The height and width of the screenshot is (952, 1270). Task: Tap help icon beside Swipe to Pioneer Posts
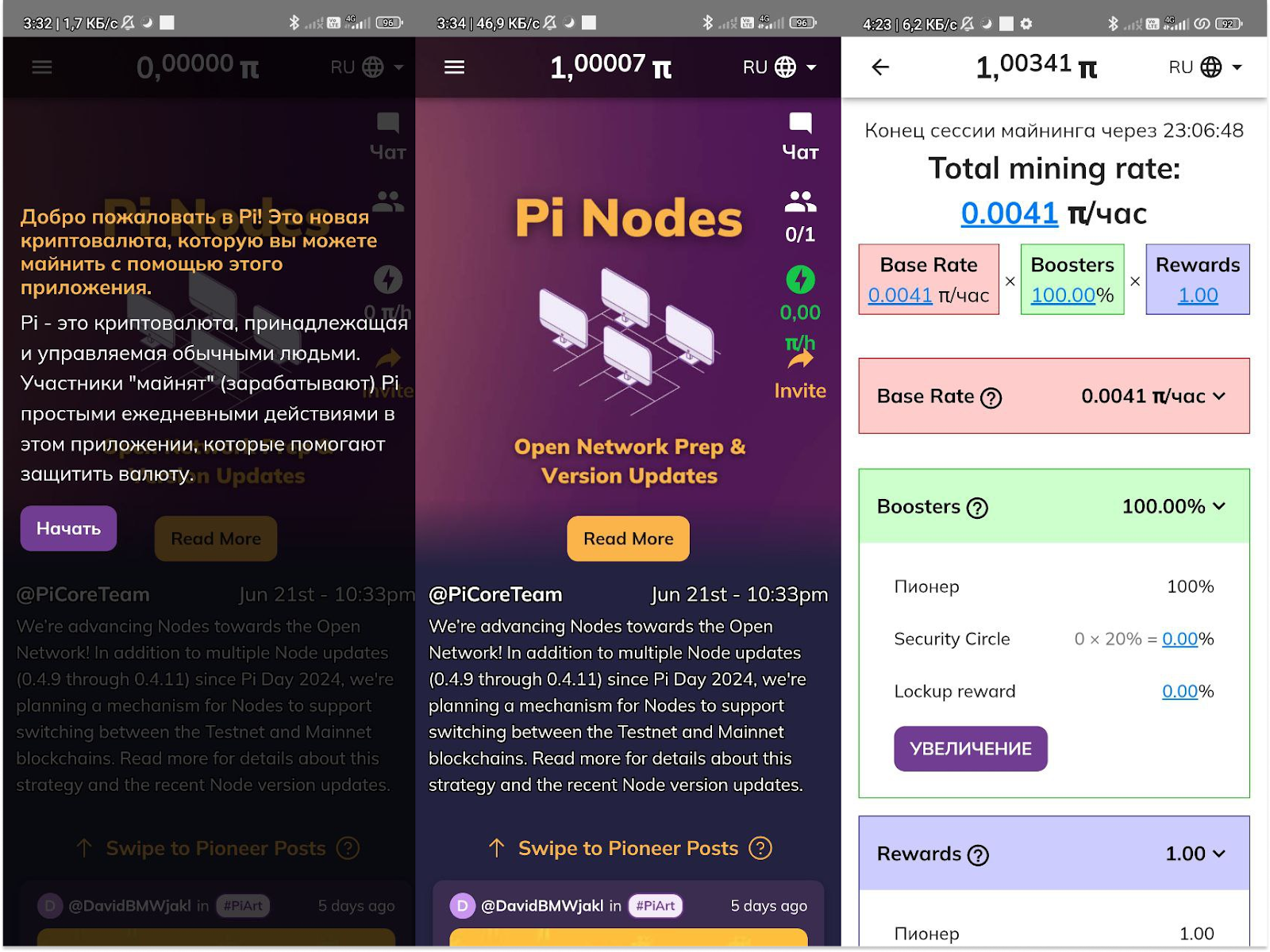pos(760,848)
